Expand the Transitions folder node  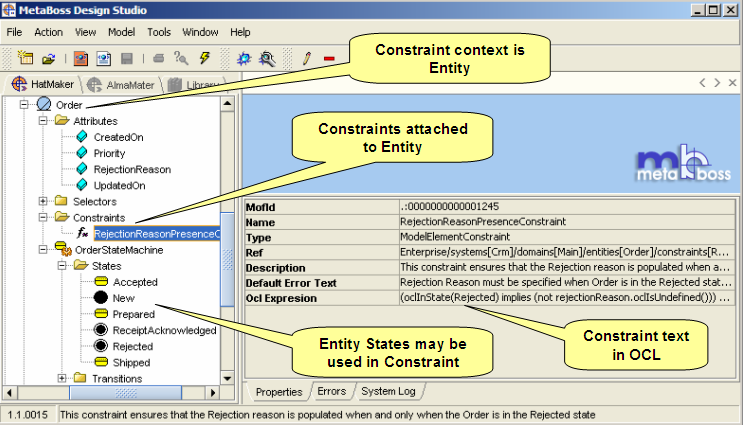[62, 379]
